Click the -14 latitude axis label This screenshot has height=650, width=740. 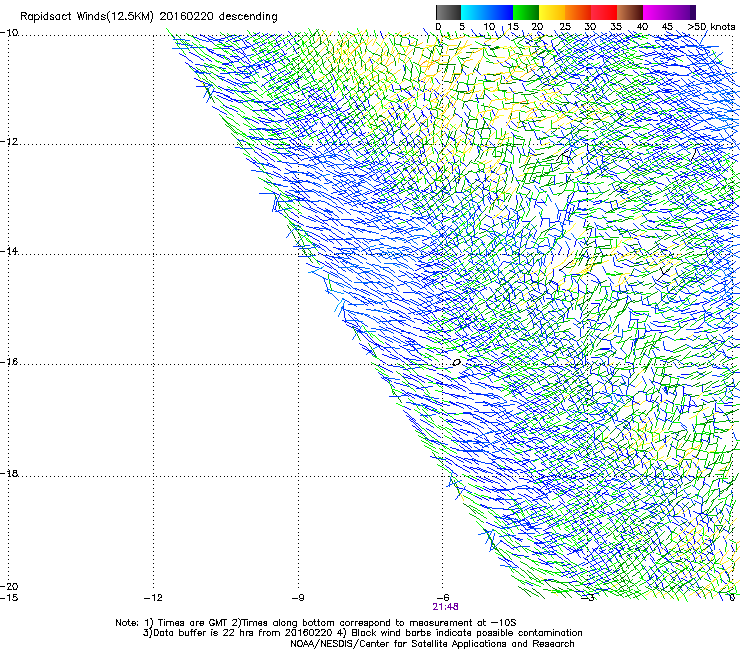9,251
